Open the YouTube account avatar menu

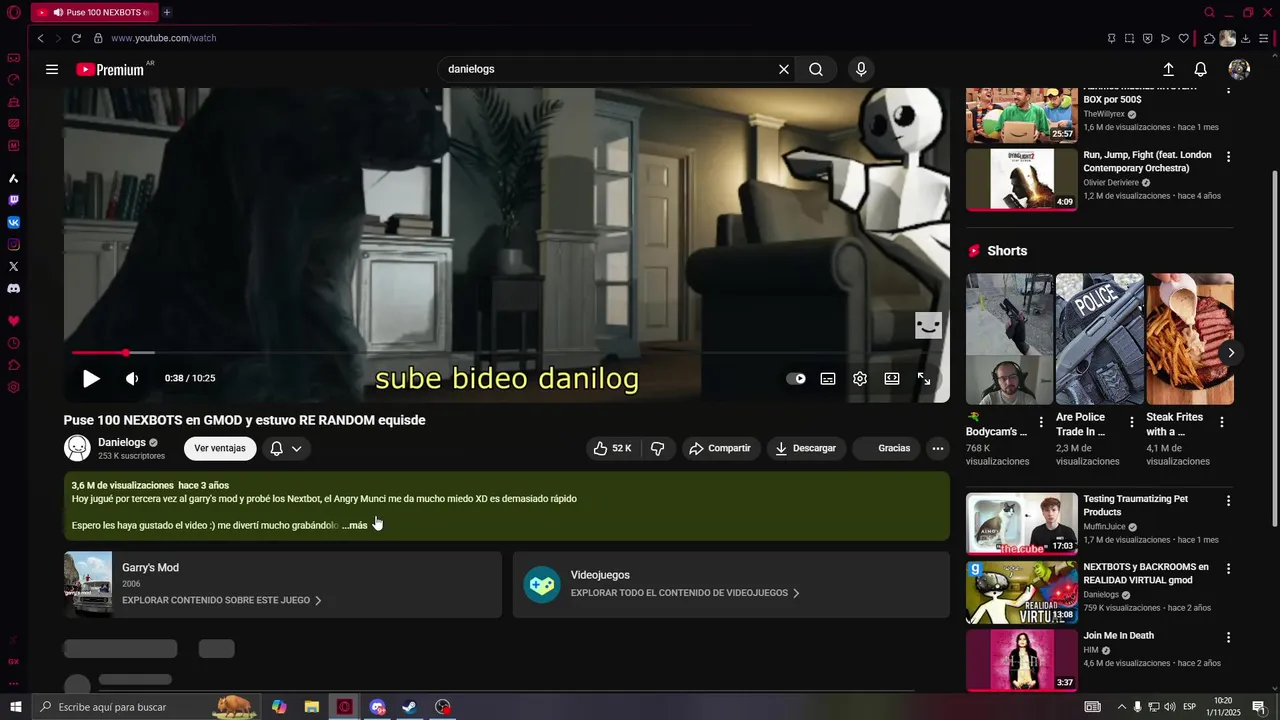(x=1239, y=69)
